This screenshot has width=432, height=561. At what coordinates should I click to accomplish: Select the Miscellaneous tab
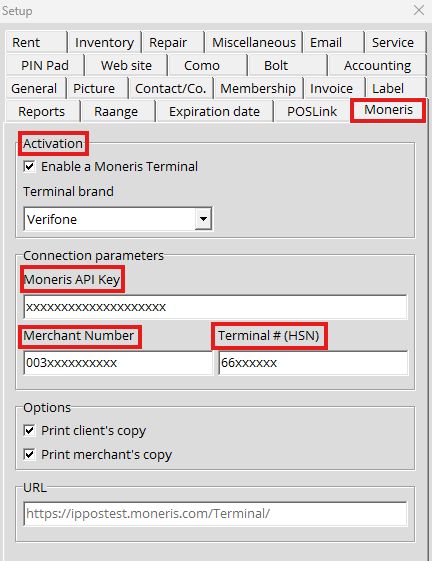point(254,43)
